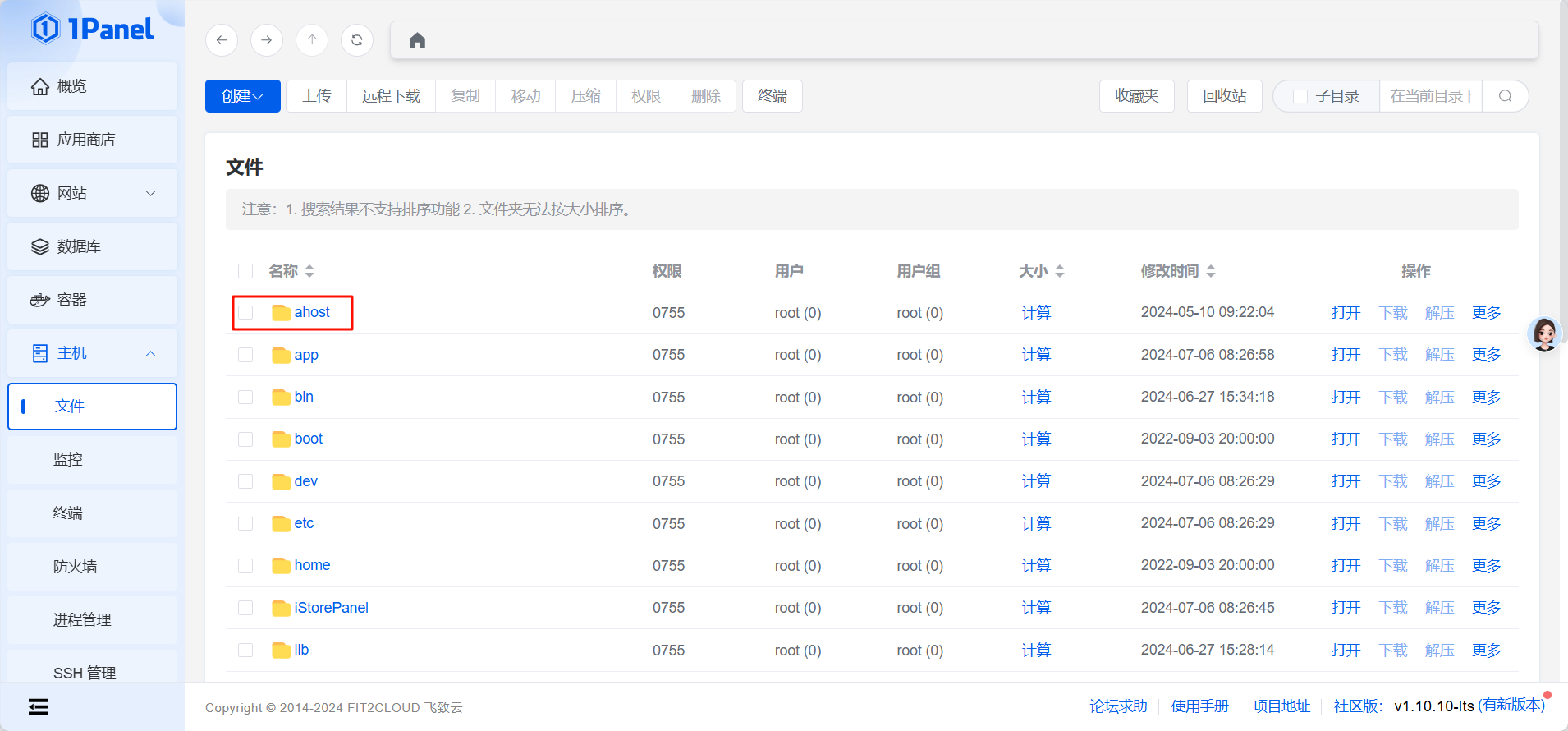Select the 文件 files submenu item

coord(92,407)
